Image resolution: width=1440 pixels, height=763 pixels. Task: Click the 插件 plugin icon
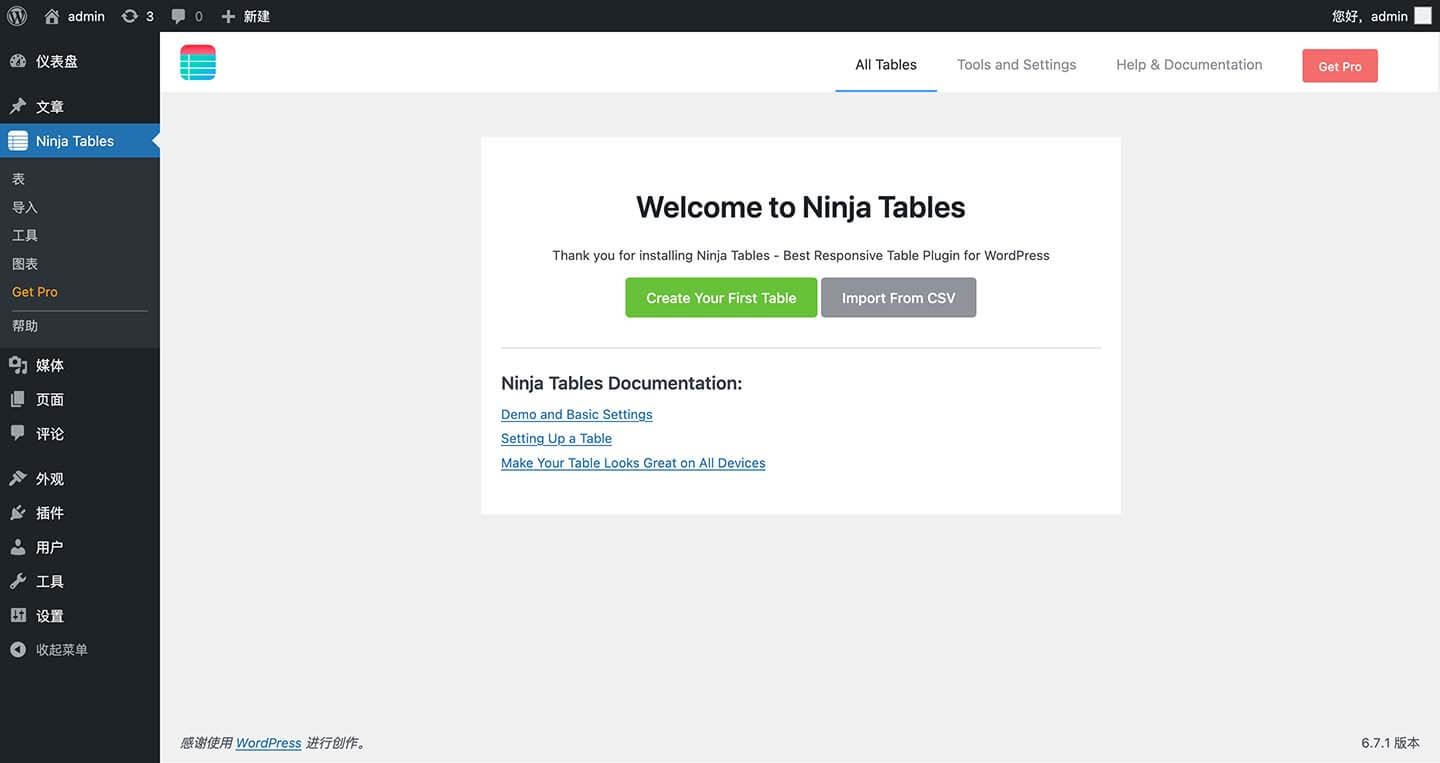tap(18, 512)
